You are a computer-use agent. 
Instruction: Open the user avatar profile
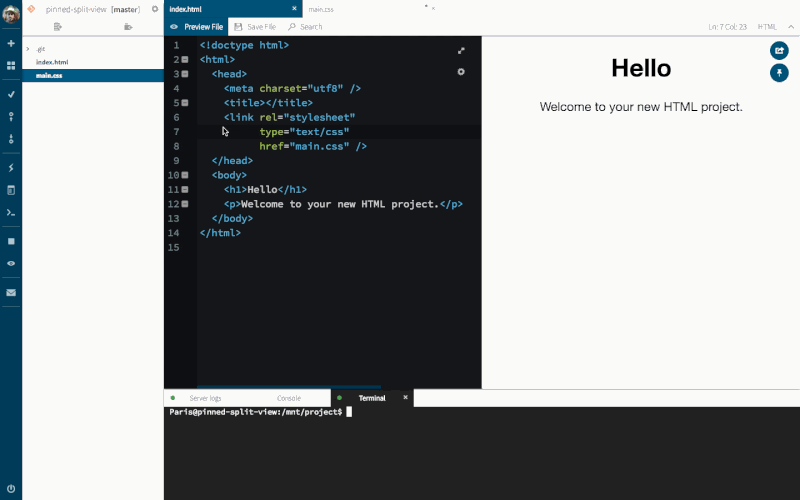(x=11, y=13)
